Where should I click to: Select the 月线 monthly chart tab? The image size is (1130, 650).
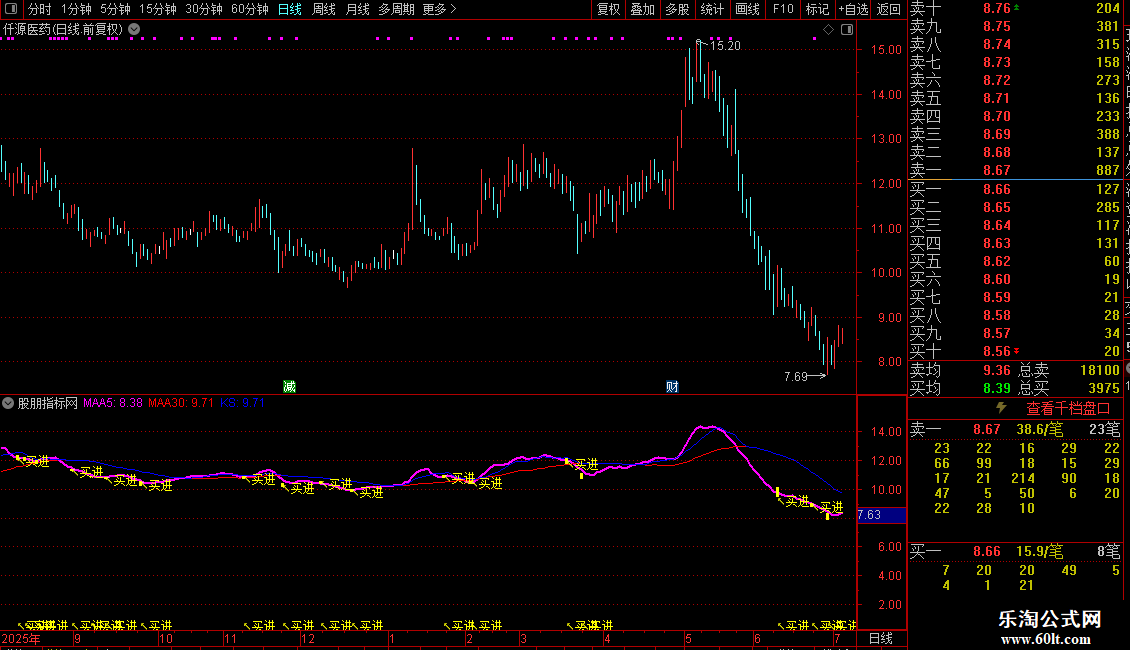(357, 9)
